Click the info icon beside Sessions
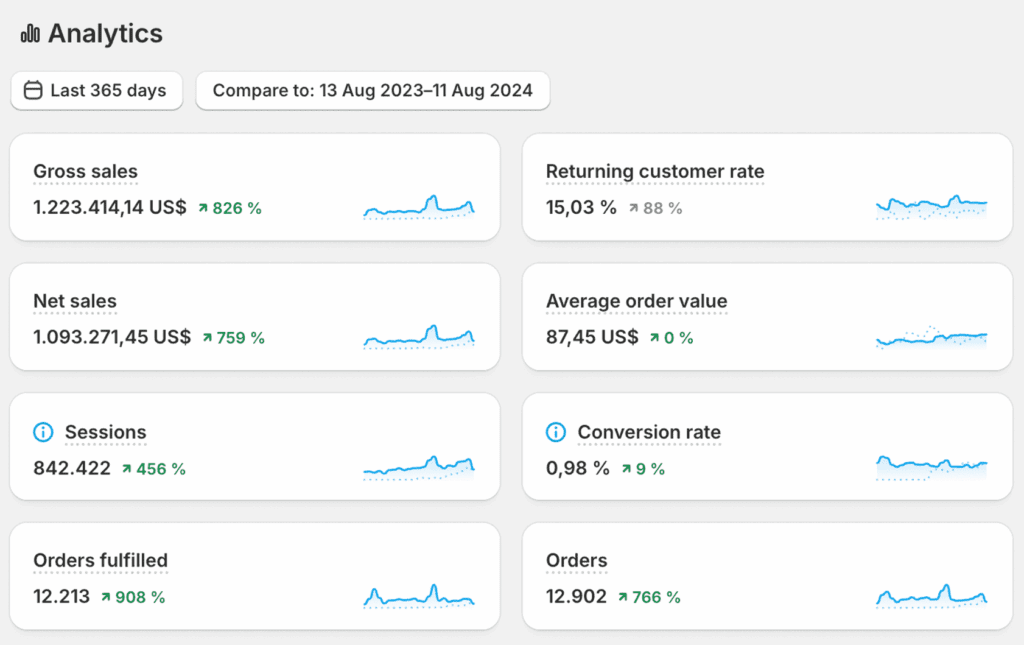This screenshot has height=645, width=1024. [43, 432]
